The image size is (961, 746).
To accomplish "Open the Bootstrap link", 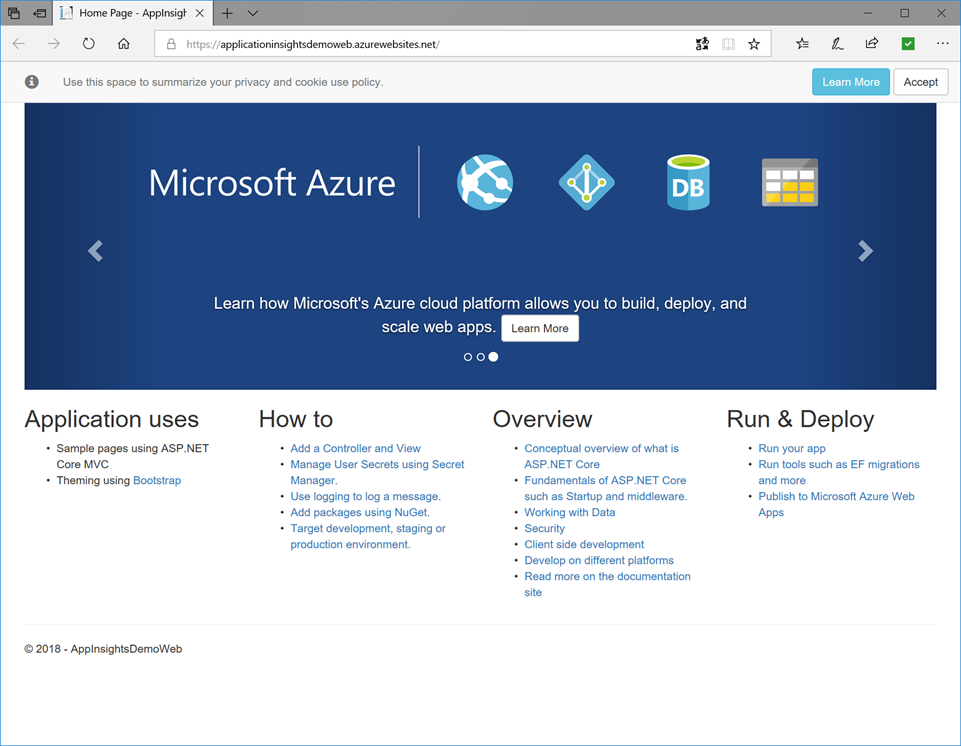I will [157, 480].
